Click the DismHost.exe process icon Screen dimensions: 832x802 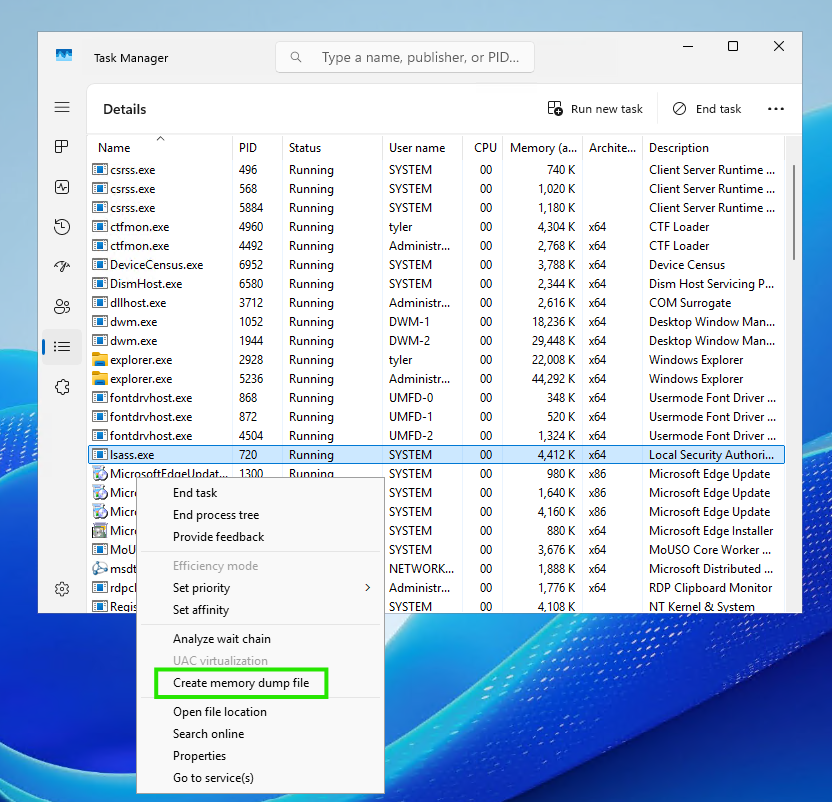(x=100, y=283)
